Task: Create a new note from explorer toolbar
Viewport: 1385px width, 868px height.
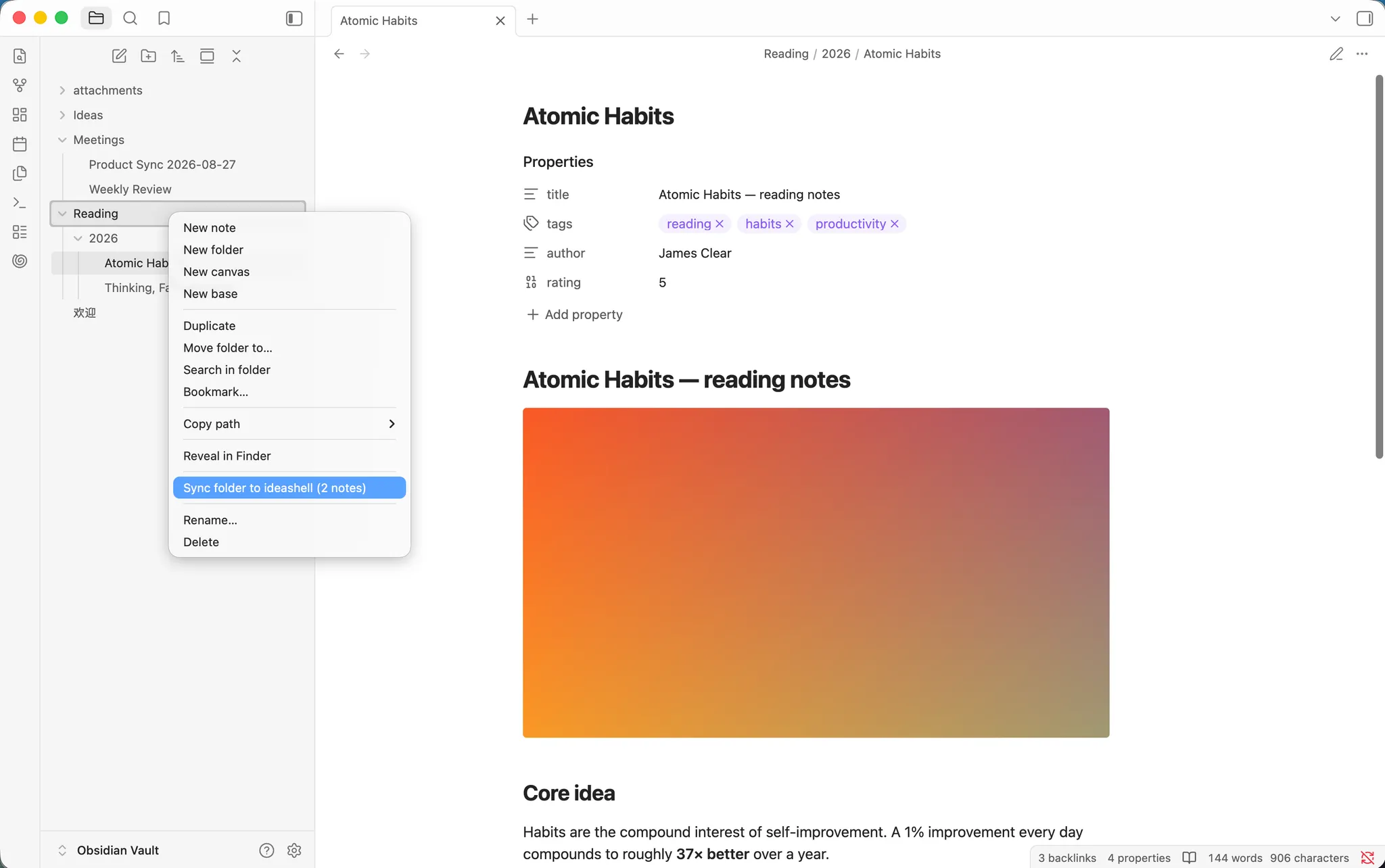Action: pyautogui.click(x=119, y=56)
